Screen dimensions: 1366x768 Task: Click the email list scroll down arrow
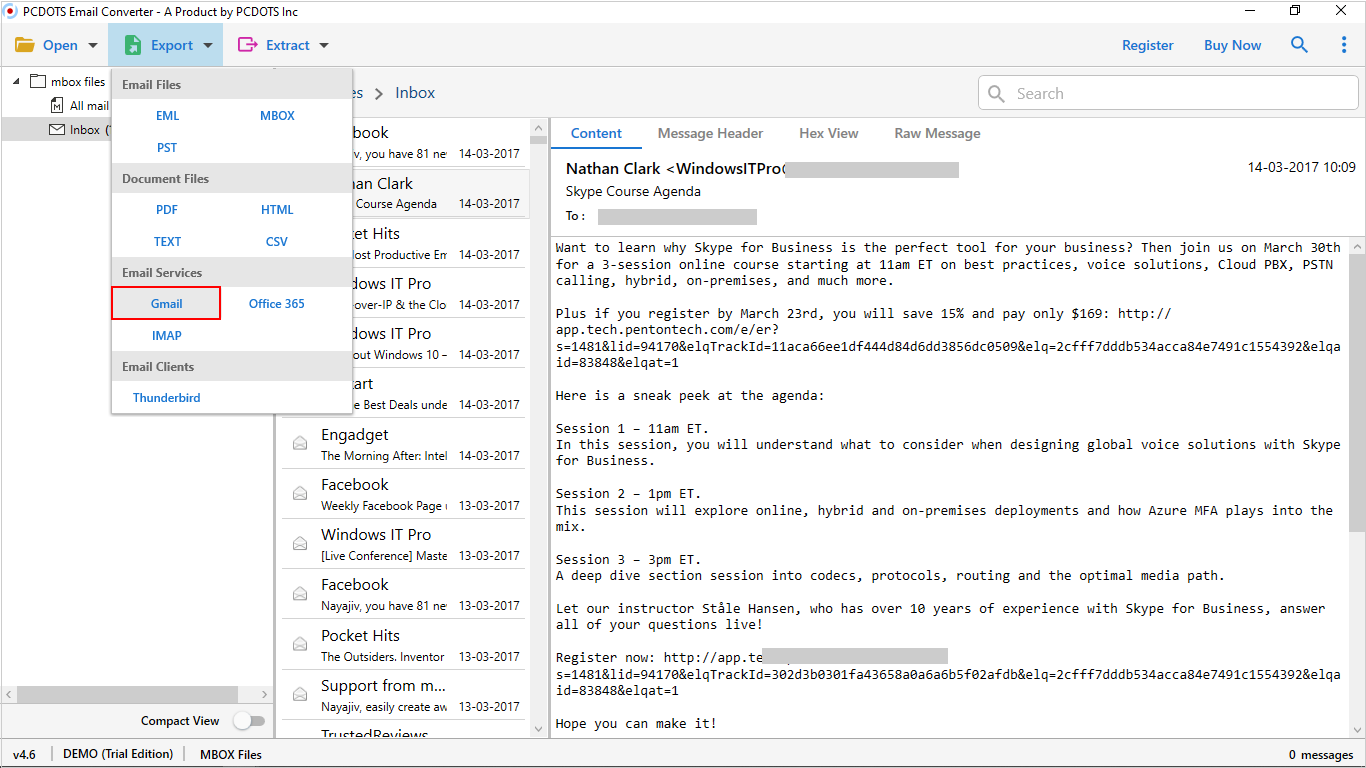pos(539,728)
